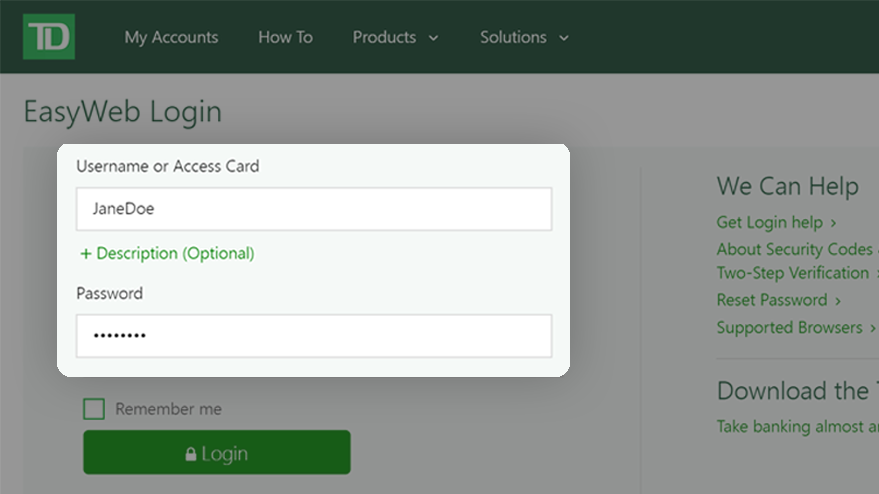Expand the Solutions dropdown chevron
Viewport: 879px width, 494px height.
pos(564,38)
